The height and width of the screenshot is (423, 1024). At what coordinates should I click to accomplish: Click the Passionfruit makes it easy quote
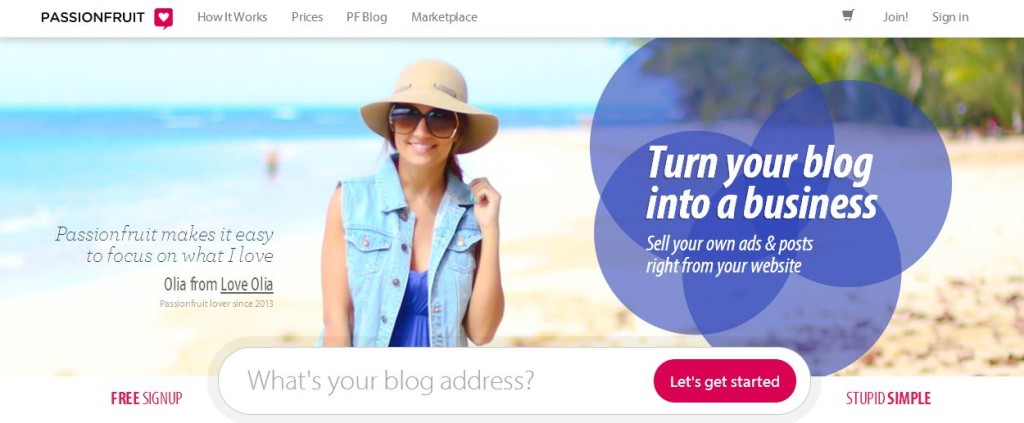click(x=164, y=245)
